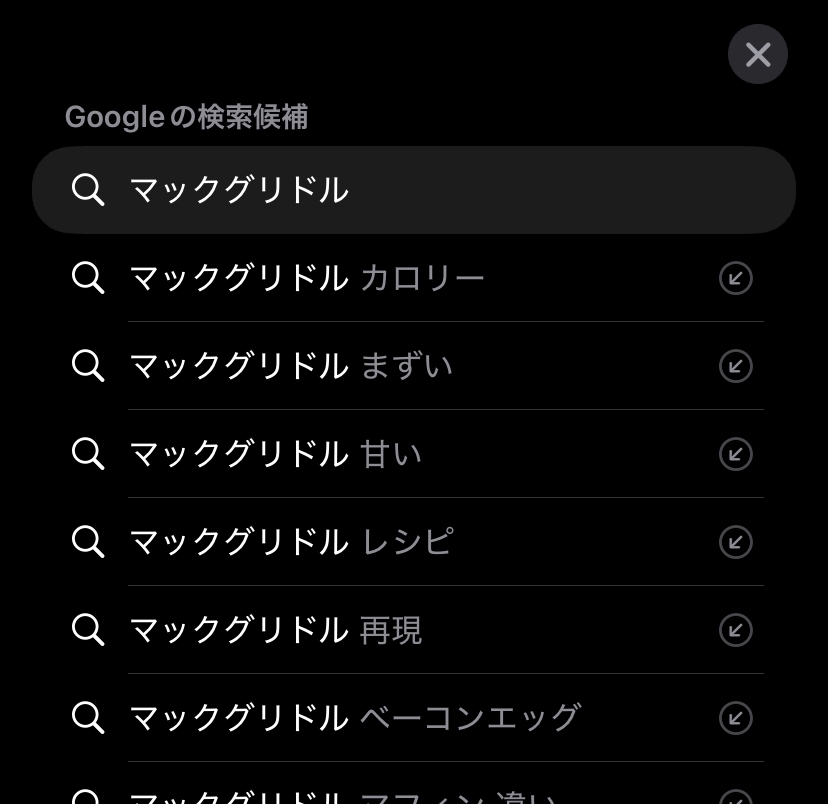Fill search with ベーコンエッグ suggestion arrow
This screenshot has width=828, height=804.
pos(736,718)
